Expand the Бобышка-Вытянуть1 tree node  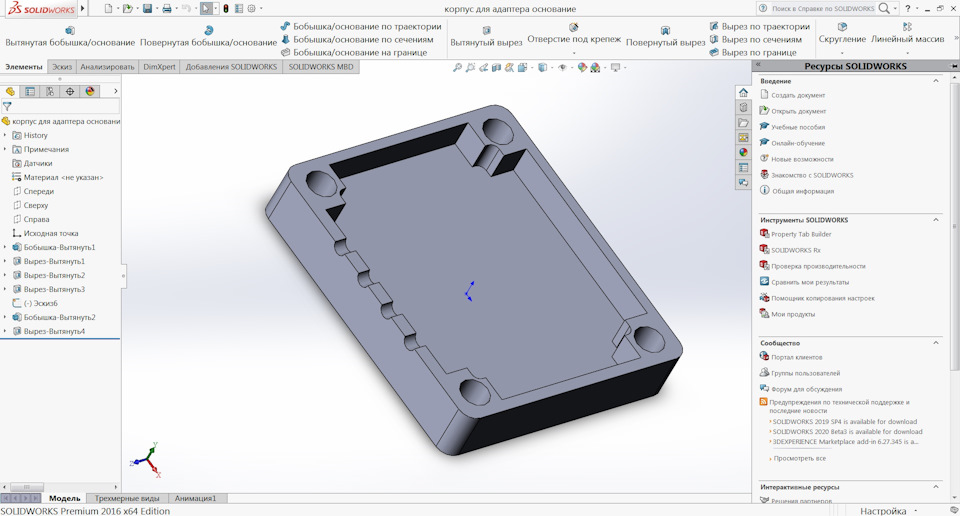[6, 247]
